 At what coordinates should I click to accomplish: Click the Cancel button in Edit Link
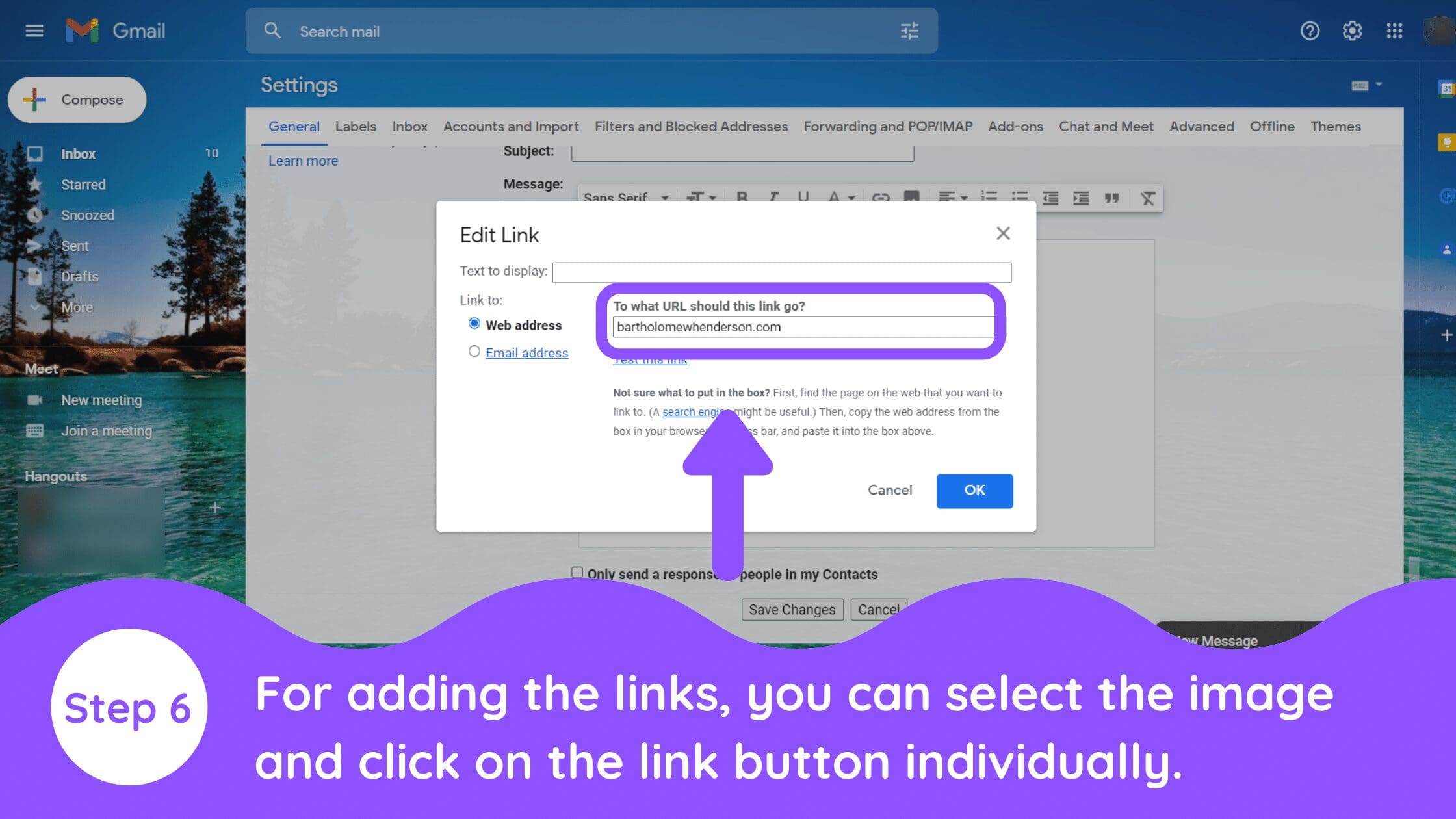pos(889,490)
